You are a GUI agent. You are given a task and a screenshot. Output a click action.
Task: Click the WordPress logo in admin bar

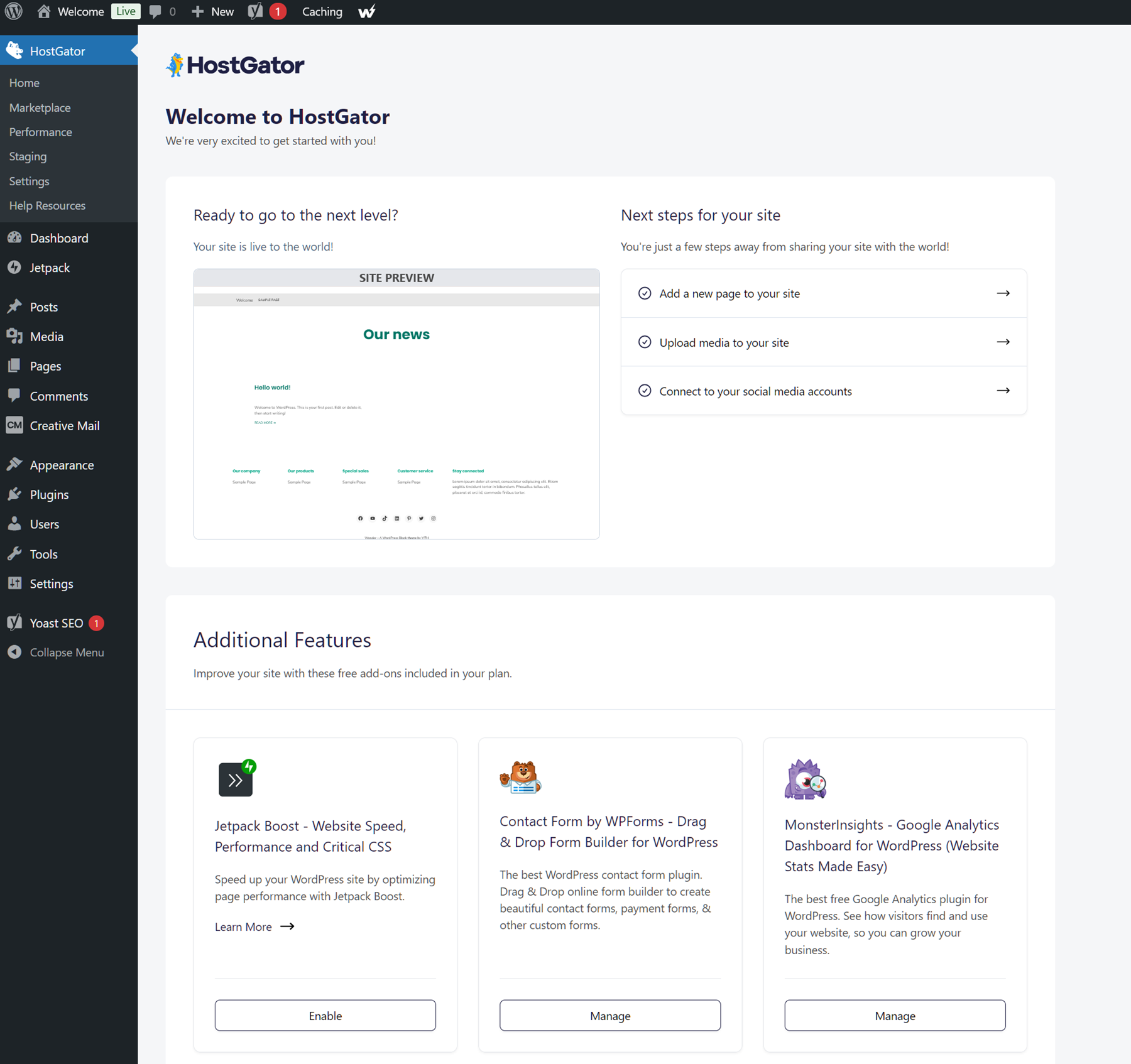14,11
